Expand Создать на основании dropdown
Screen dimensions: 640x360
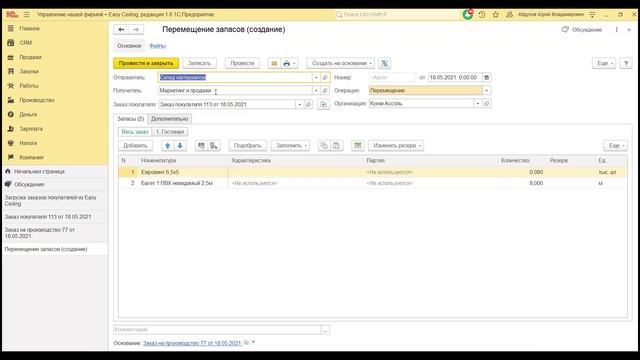coord(340,63)
